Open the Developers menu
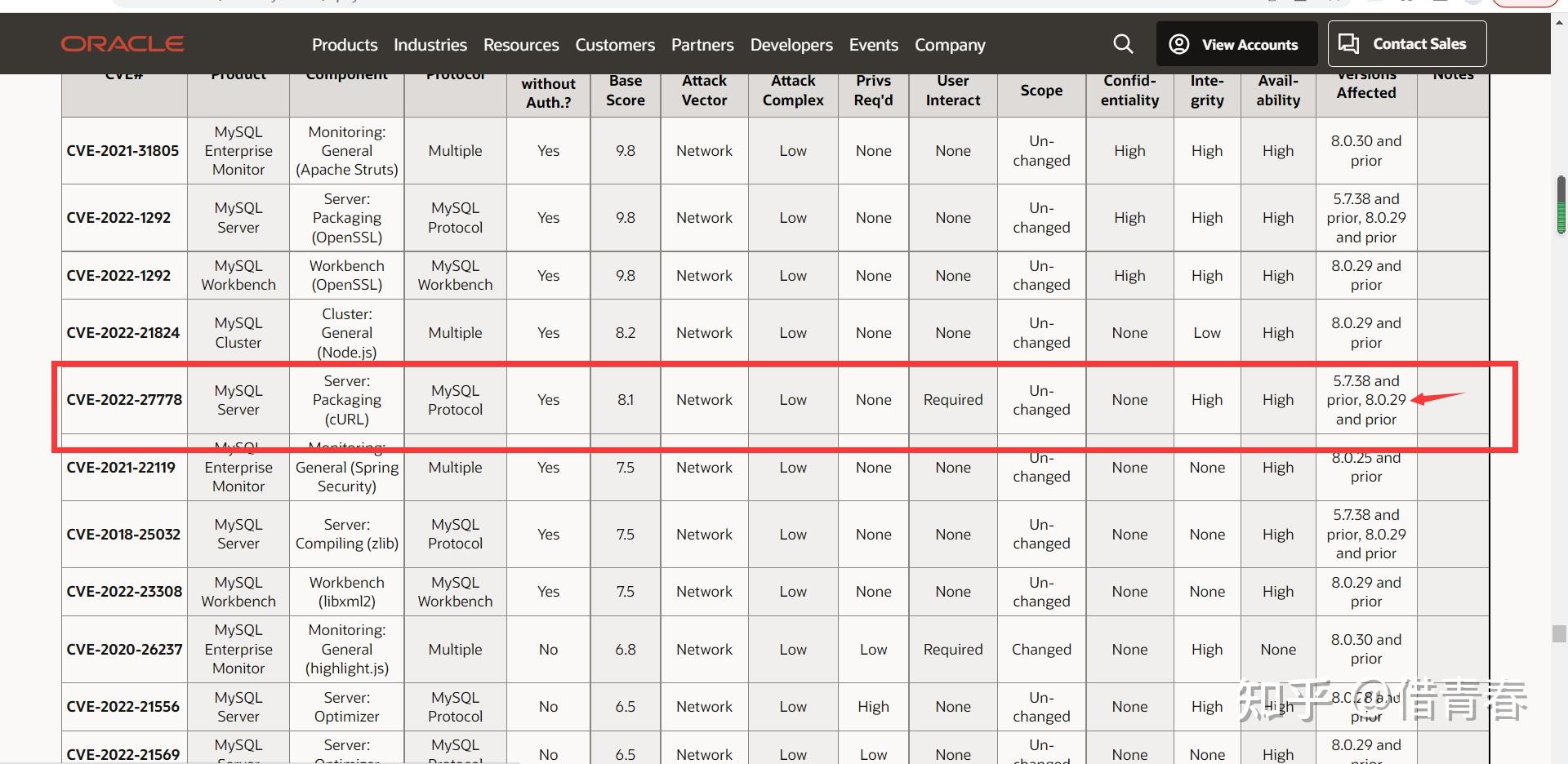Viewport: 1568px width, 764px height. [x=791, y=45]
